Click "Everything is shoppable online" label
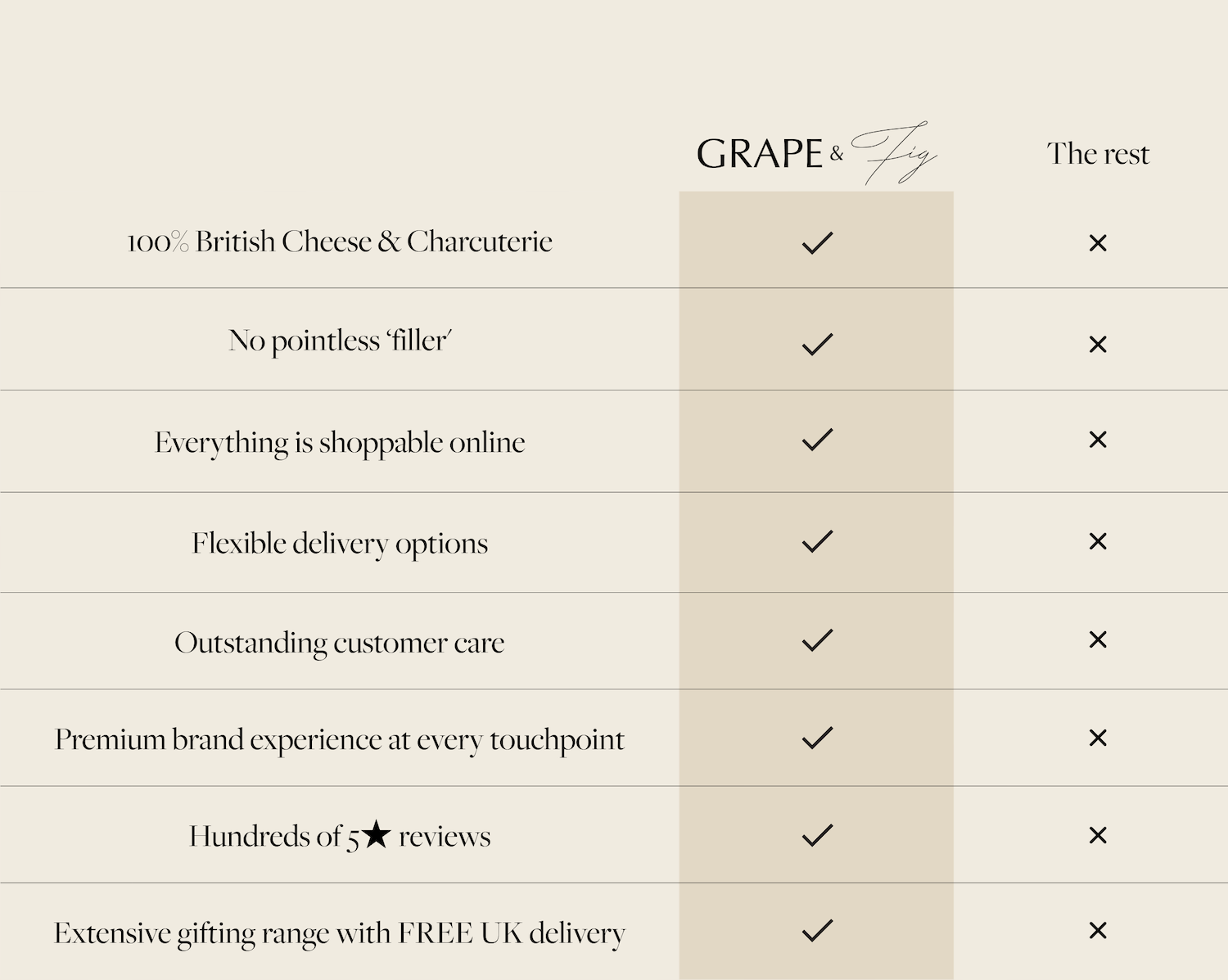 [340, 442]
